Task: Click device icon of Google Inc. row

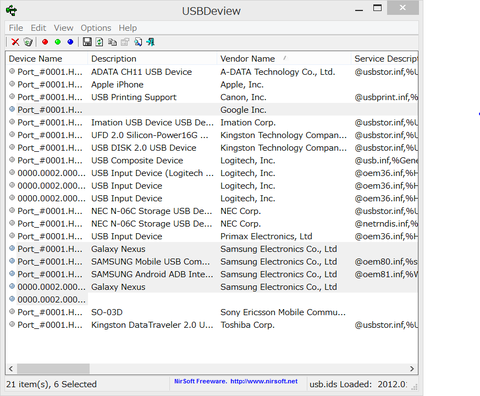Action: click(x=12, y=109)
